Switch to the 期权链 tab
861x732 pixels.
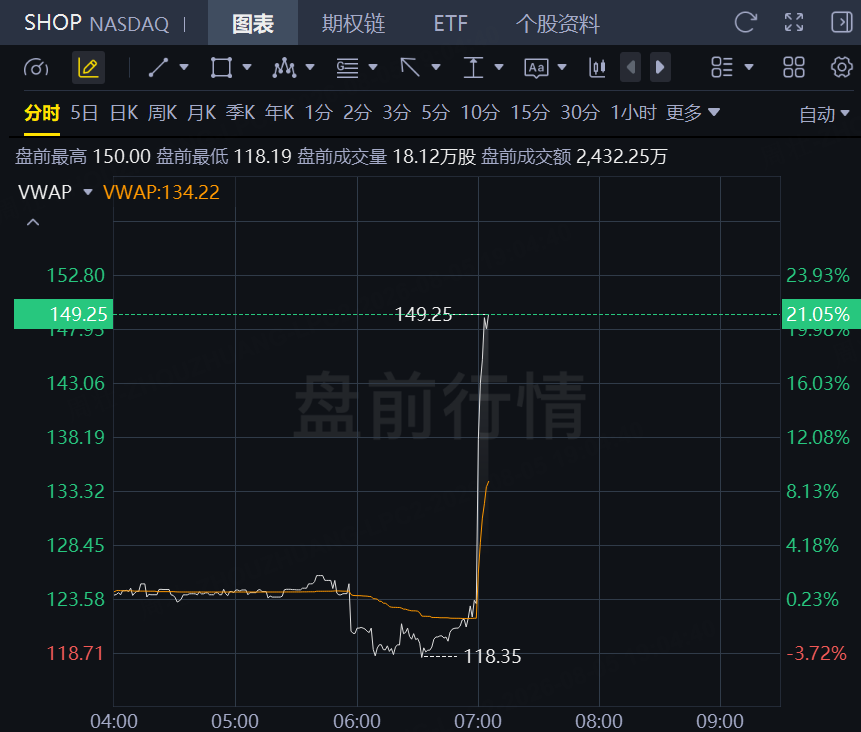pos(354,23)
